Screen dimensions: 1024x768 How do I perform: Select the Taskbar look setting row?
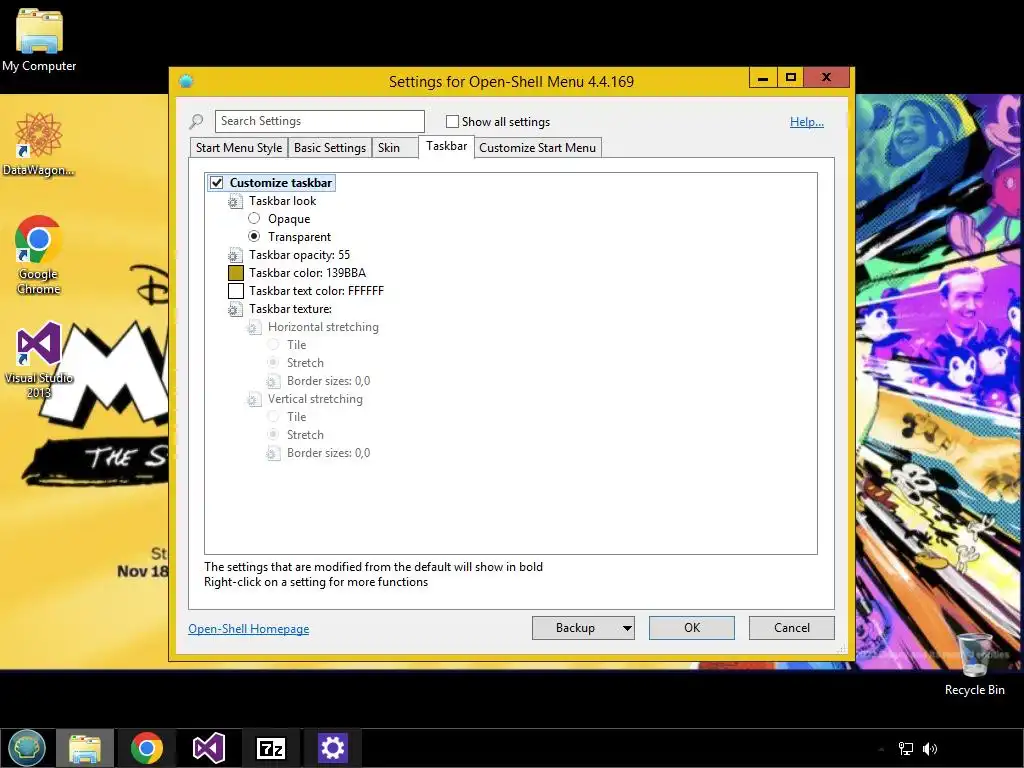click(282, 201)
